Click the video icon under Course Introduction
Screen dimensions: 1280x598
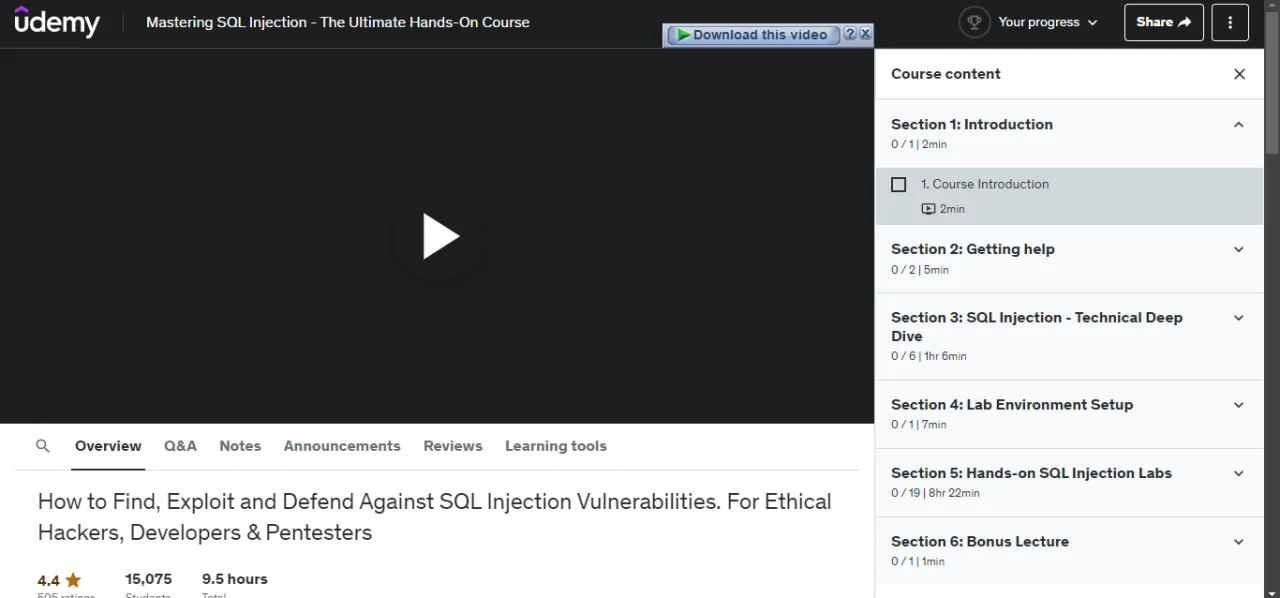(928, 209)
